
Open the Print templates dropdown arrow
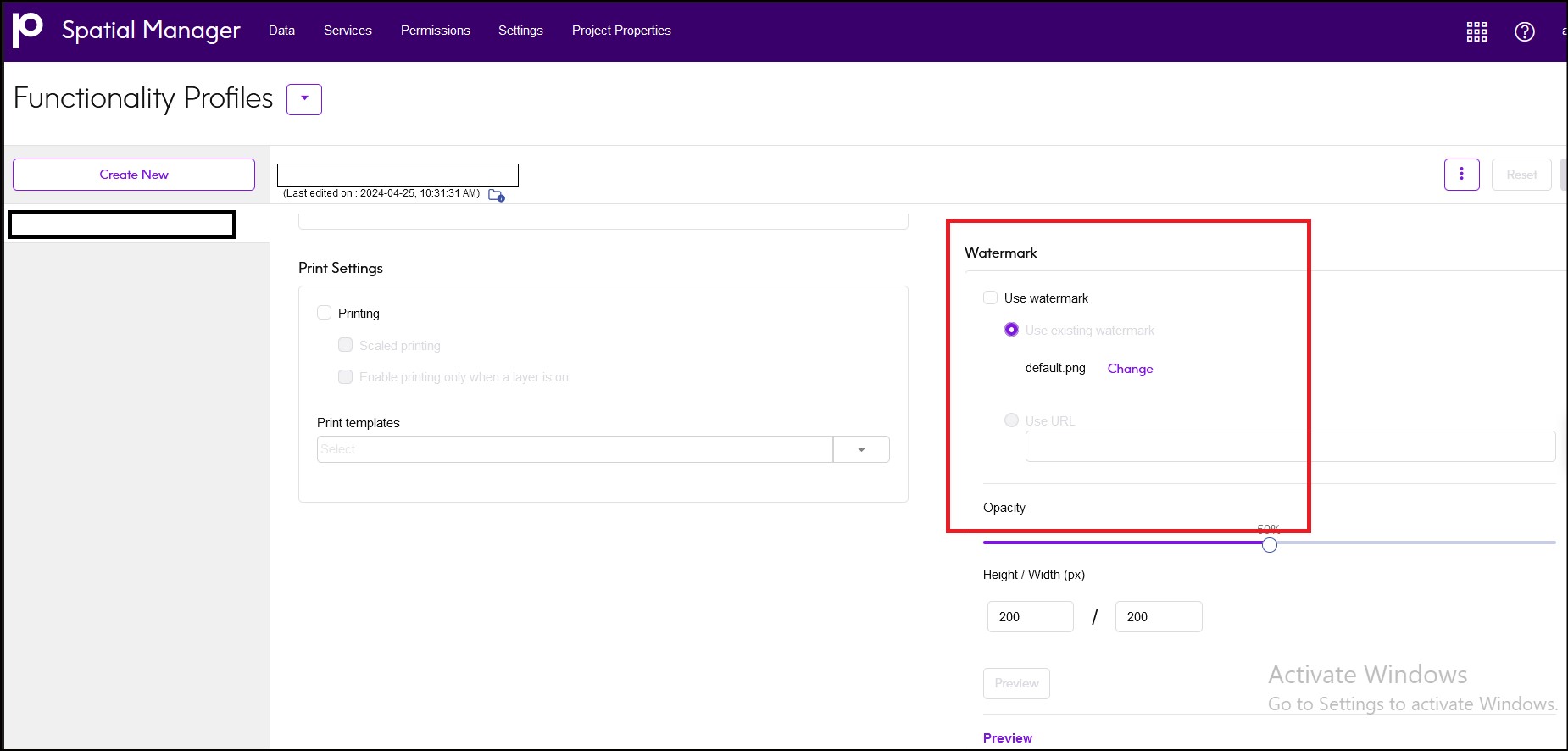click(861, 449)
